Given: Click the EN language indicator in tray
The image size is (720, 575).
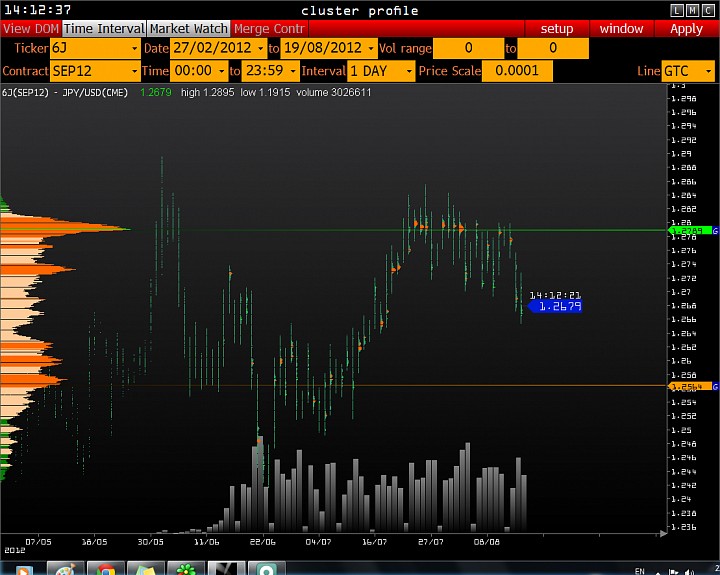Looking at the screenshot, I should 640,571.
